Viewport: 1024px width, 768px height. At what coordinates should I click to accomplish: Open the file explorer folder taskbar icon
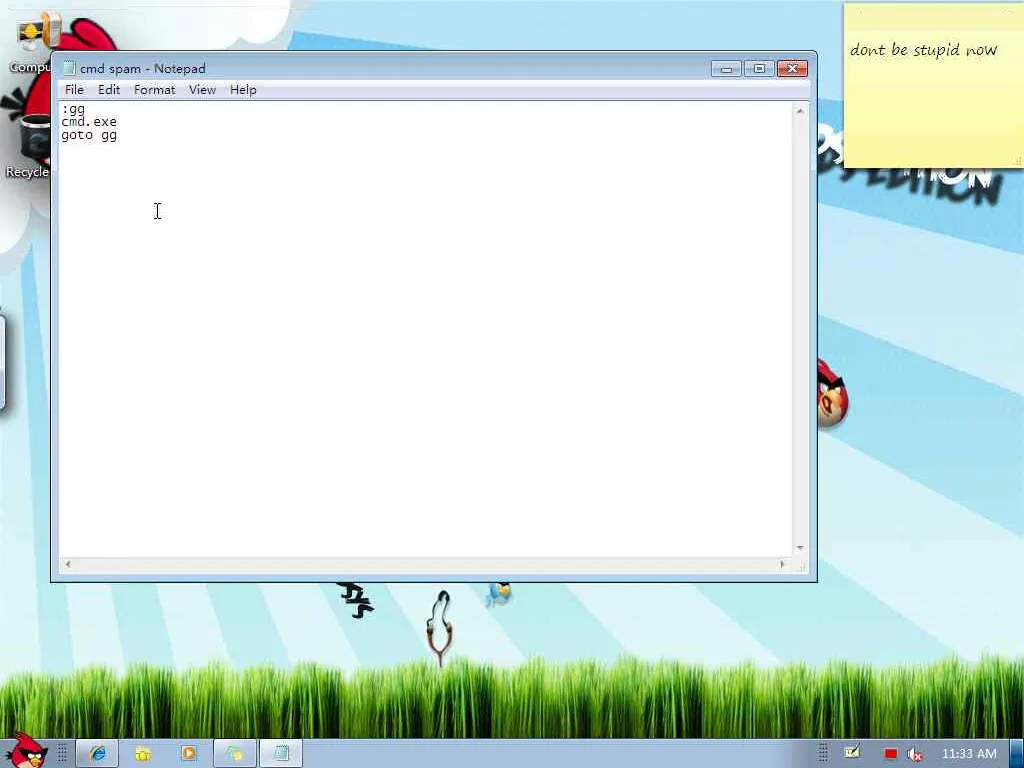143,754
